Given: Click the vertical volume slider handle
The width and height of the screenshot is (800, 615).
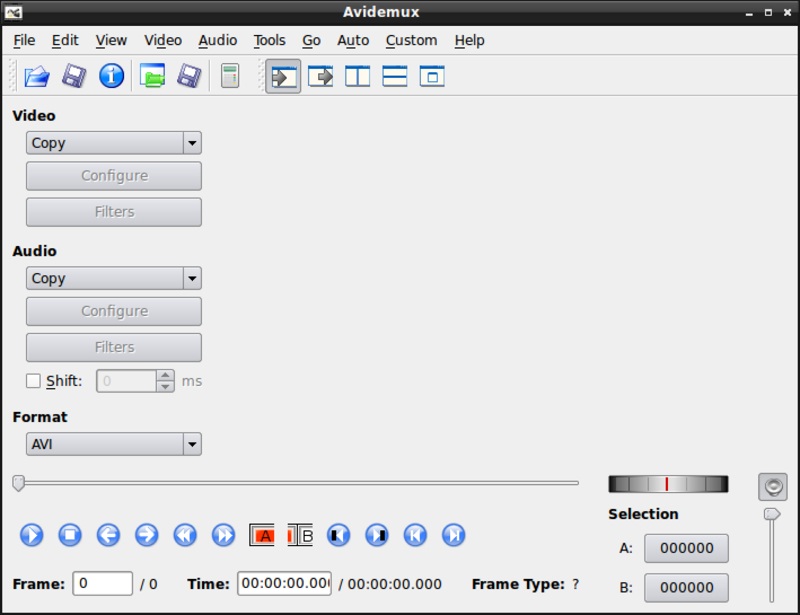Looking at the screenshot, I should 771,514.
